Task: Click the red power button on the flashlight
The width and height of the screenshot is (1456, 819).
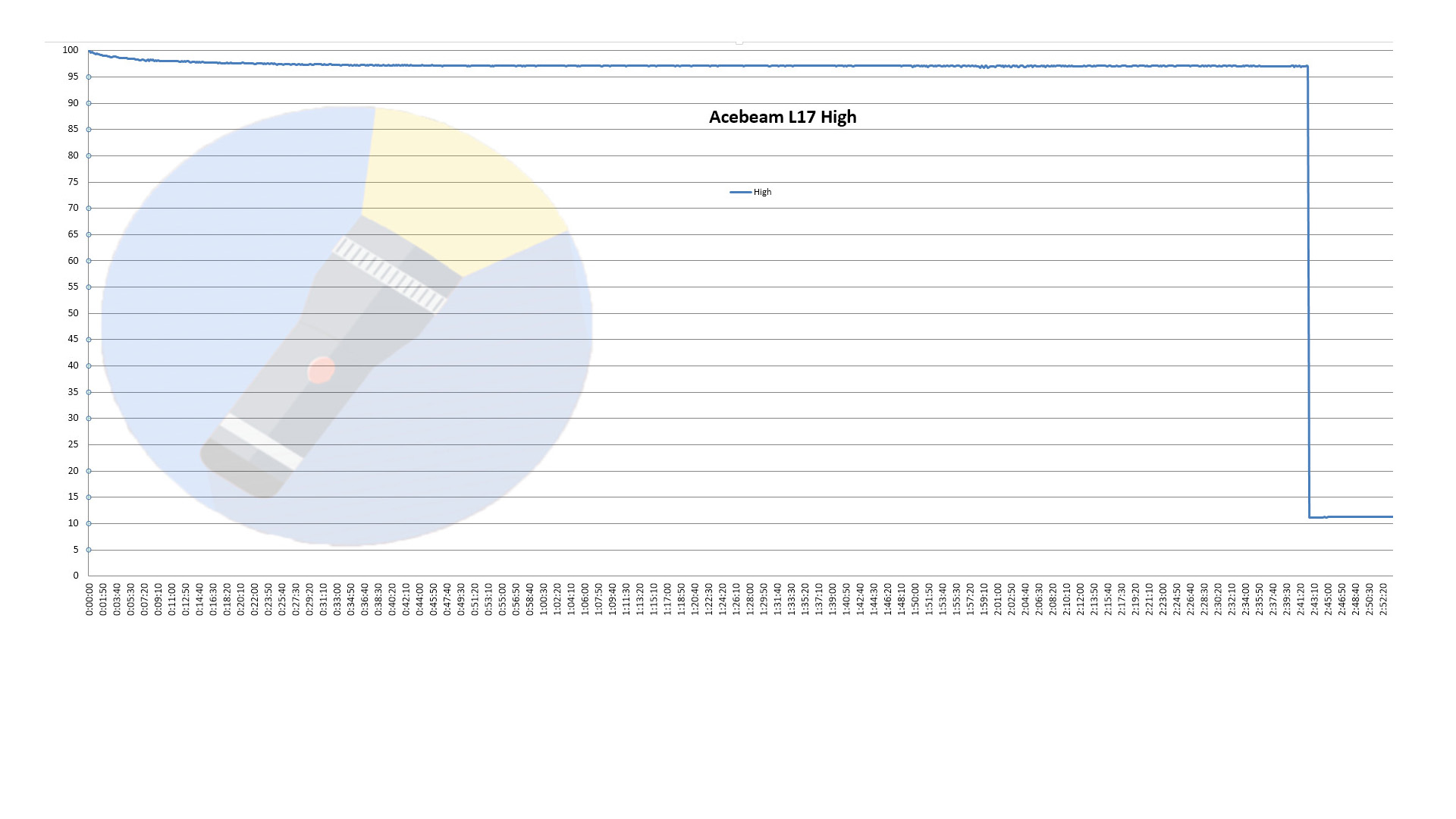Action: (x=321, y=369)
